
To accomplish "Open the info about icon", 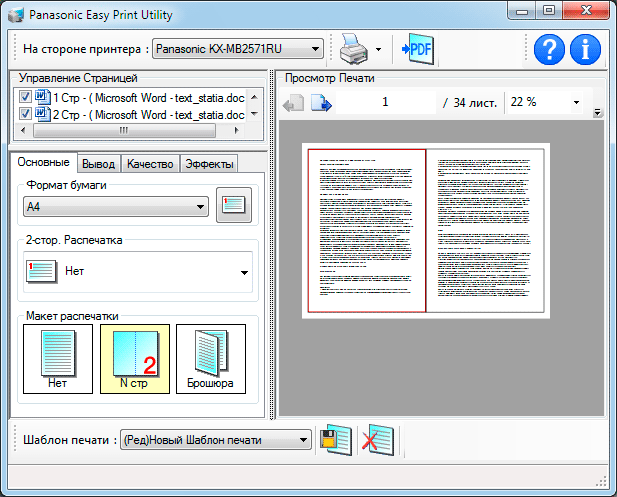I will pyautogui.click(x=585, y=50).
